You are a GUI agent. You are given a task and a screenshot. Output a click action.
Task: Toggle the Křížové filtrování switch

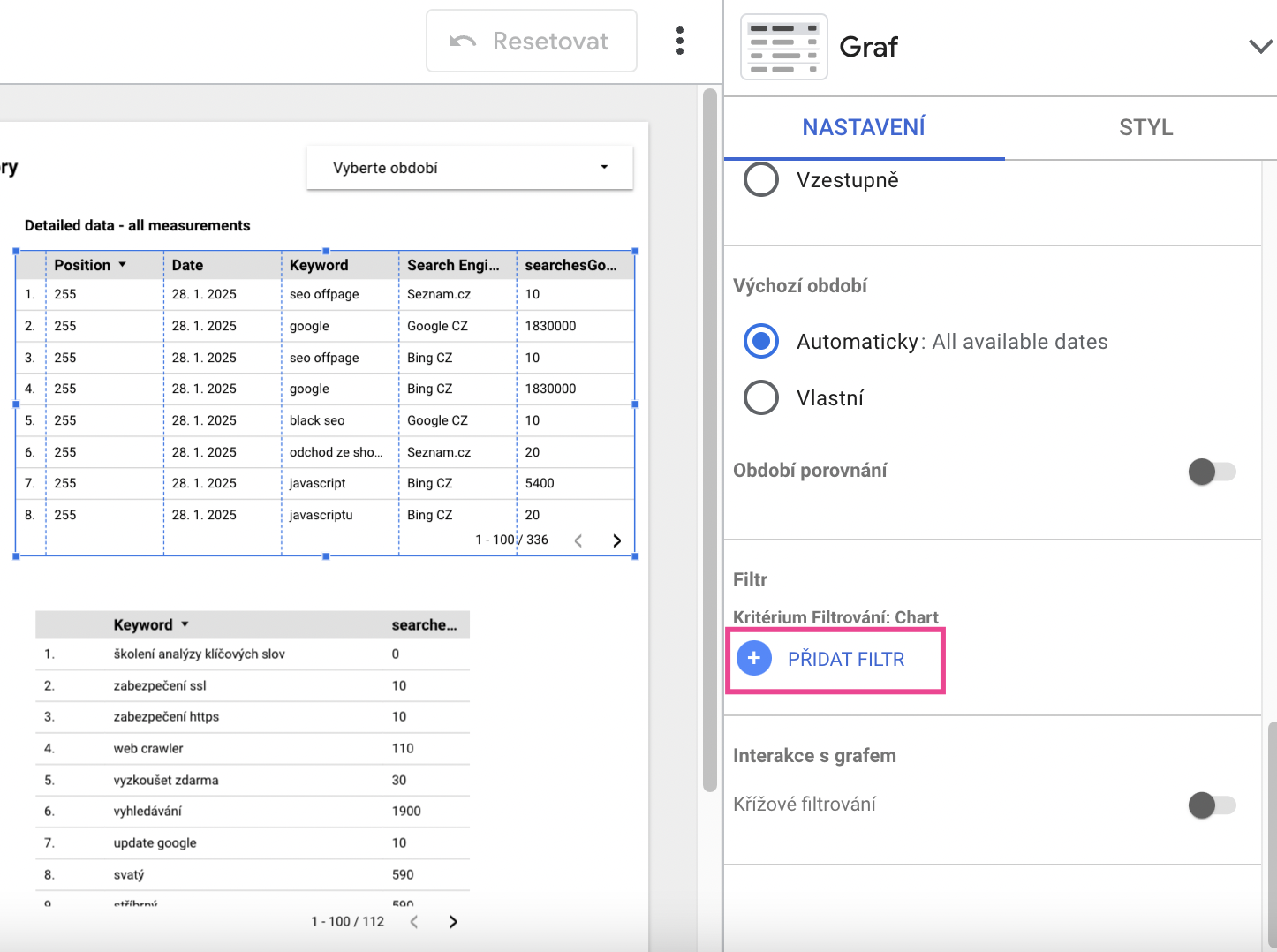1212,805
